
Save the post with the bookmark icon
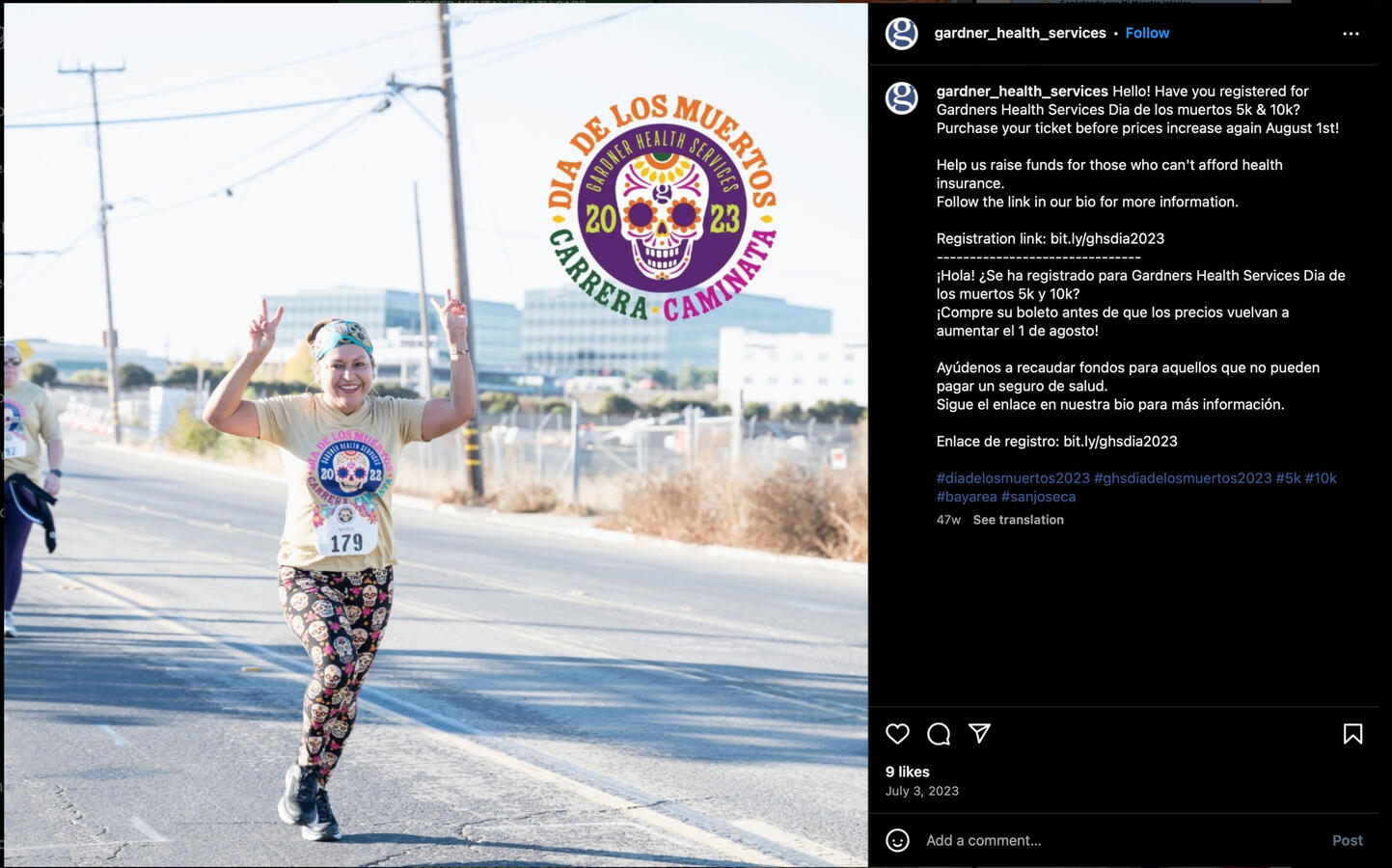point(1352,734)
